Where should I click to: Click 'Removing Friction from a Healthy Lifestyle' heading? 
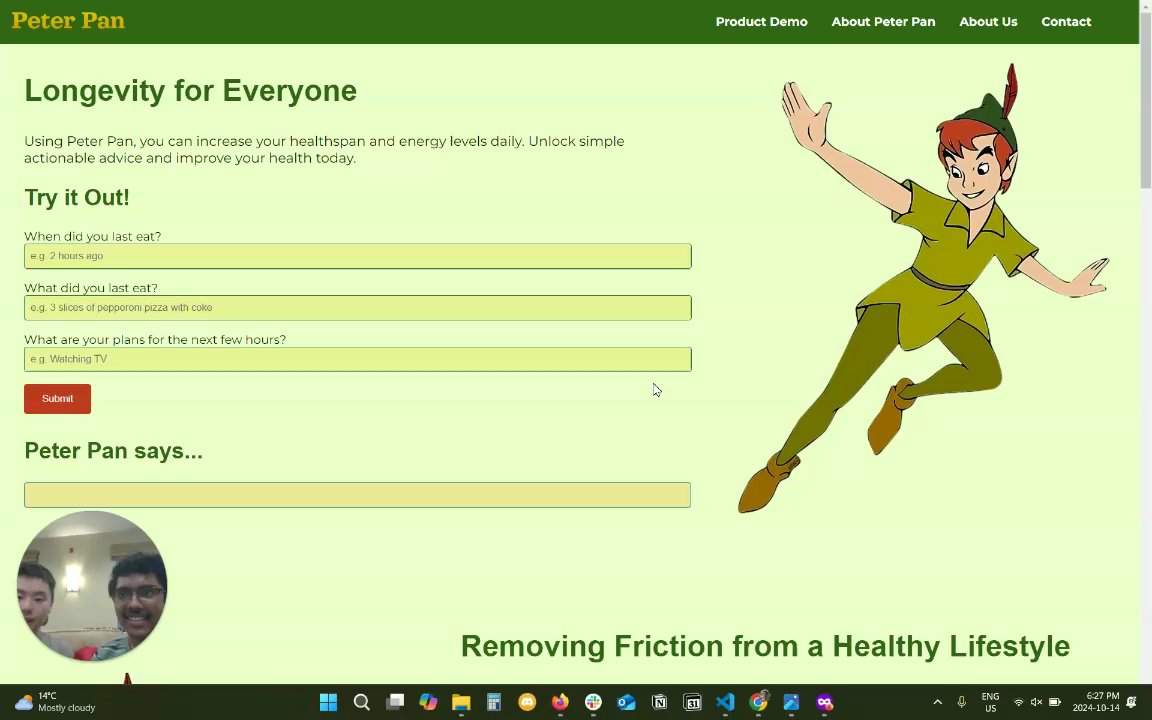pyautogui.click(x=765, y=647)
